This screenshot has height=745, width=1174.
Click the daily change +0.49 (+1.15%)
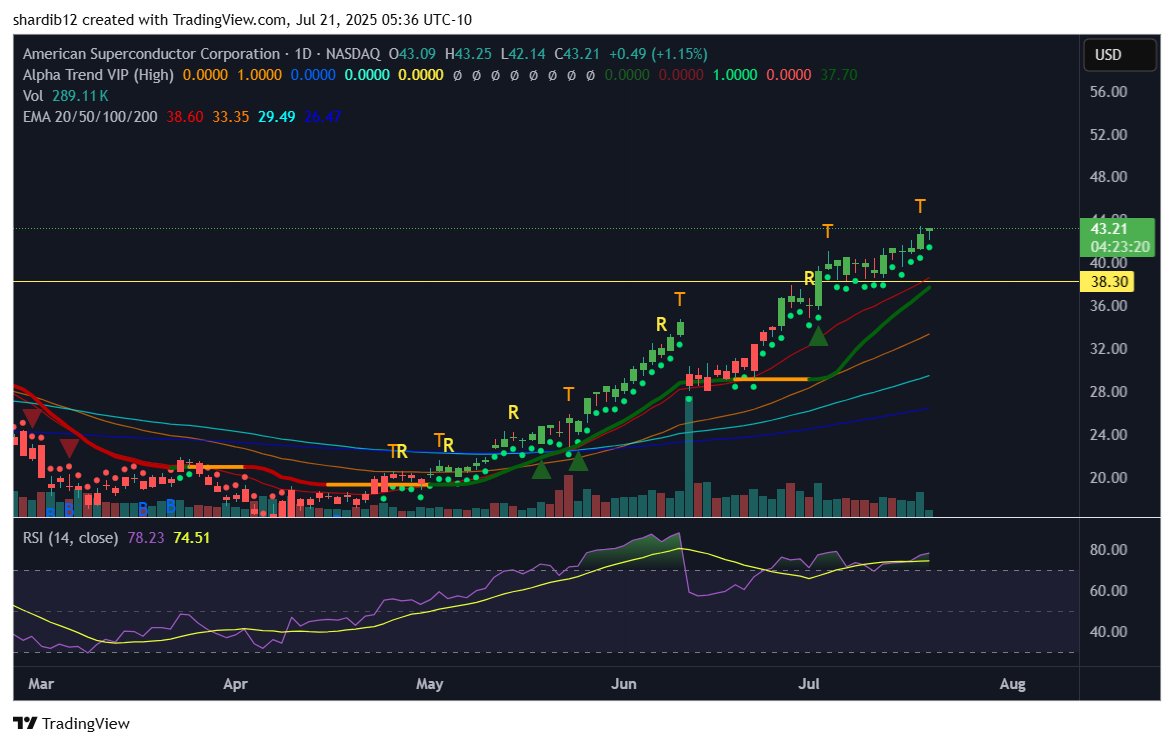pos(658,54)
